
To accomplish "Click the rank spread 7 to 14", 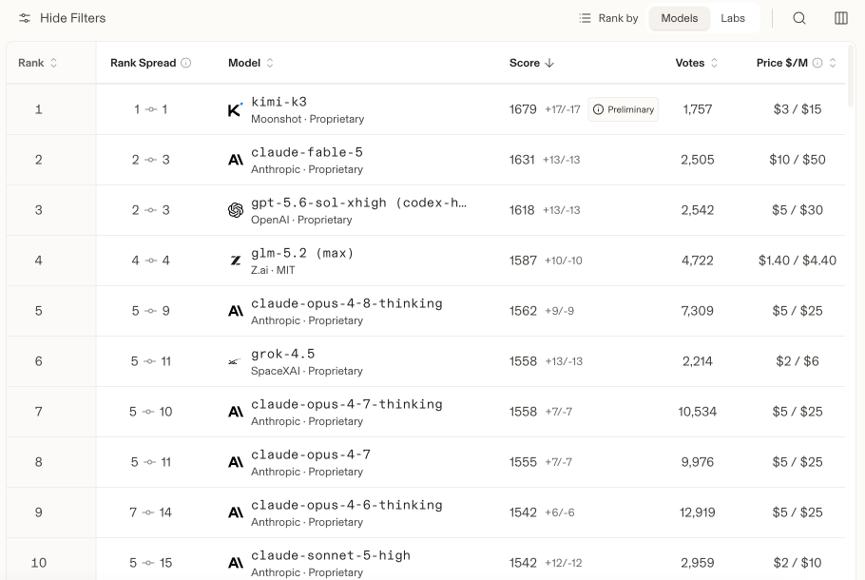I will point(150,513).
